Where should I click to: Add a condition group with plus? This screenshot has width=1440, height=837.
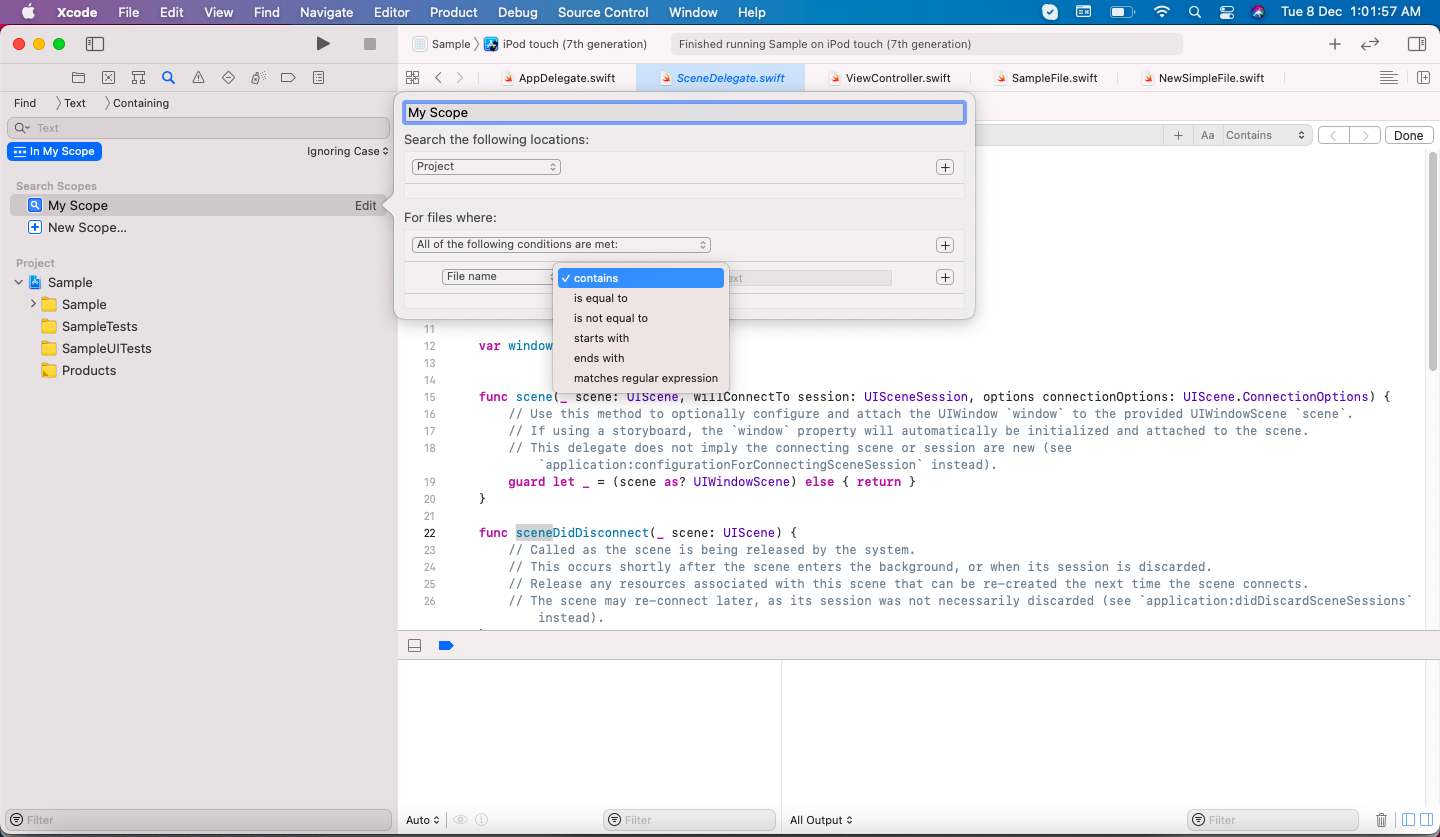click(944, 245)
